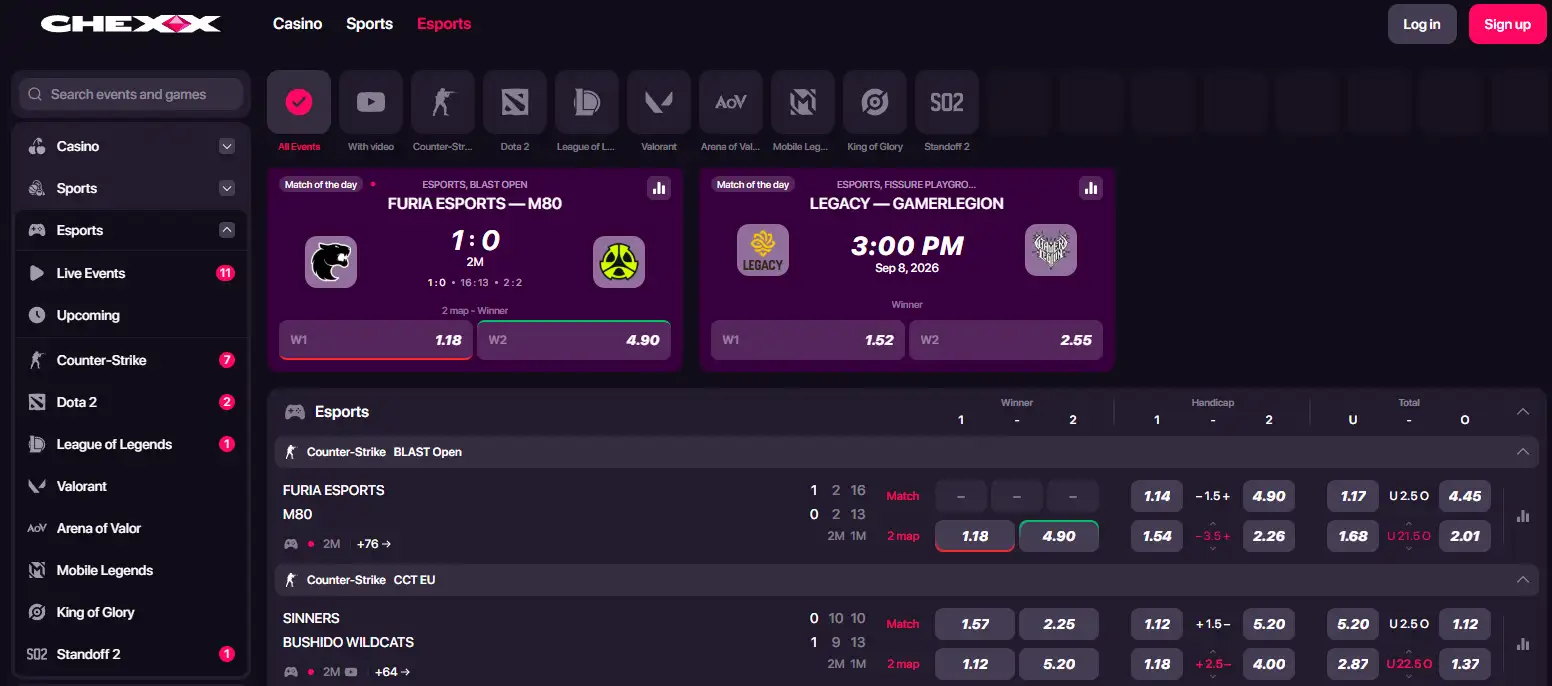This screenshot has height=686, width=1552.
Task: Click the Sign up button
Action: (x=1507, y=24)
